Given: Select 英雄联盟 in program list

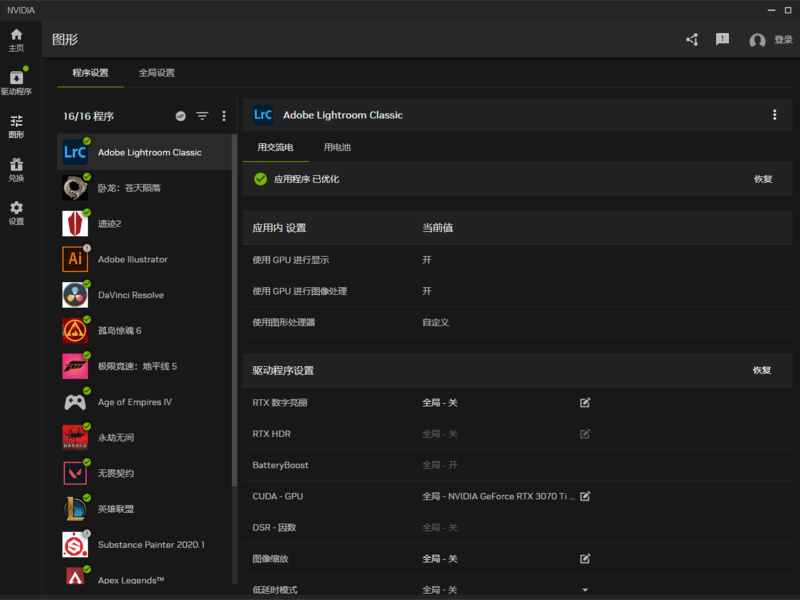Looking at the screenshot, I should pos(144,509).
